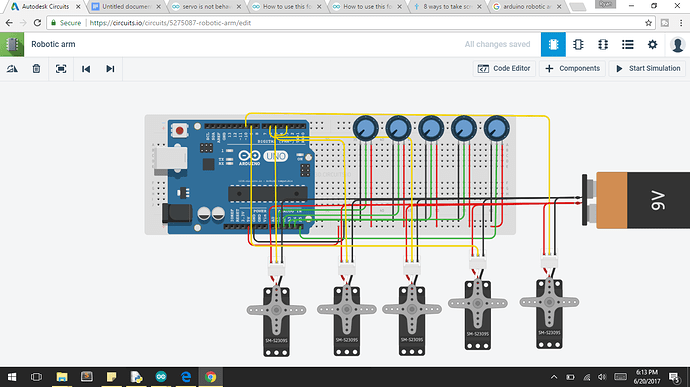Reload the circuits.io page
Image resolution: width=690 pixels, height=387 pixels.
tap(37, 23)
